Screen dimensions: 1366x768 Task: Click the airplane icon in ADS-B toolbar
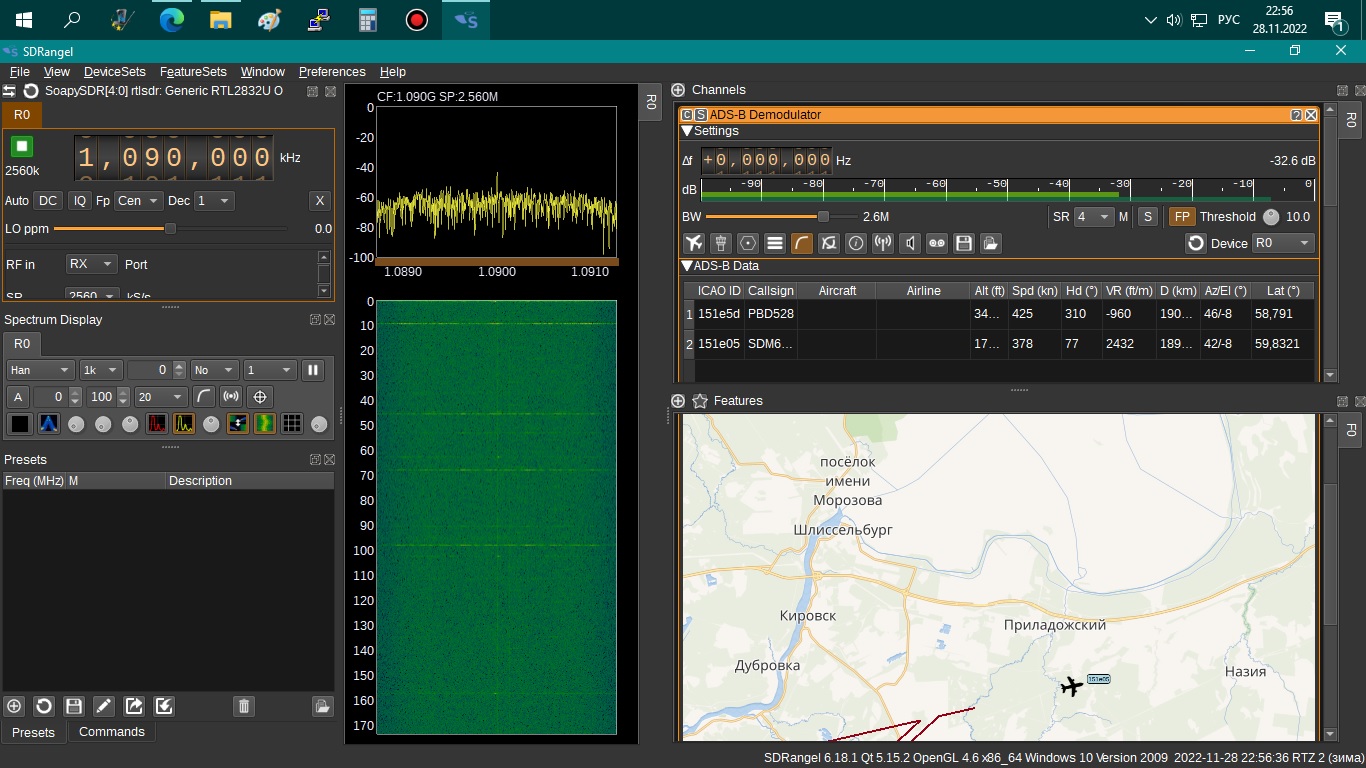(x=694, y=243)
